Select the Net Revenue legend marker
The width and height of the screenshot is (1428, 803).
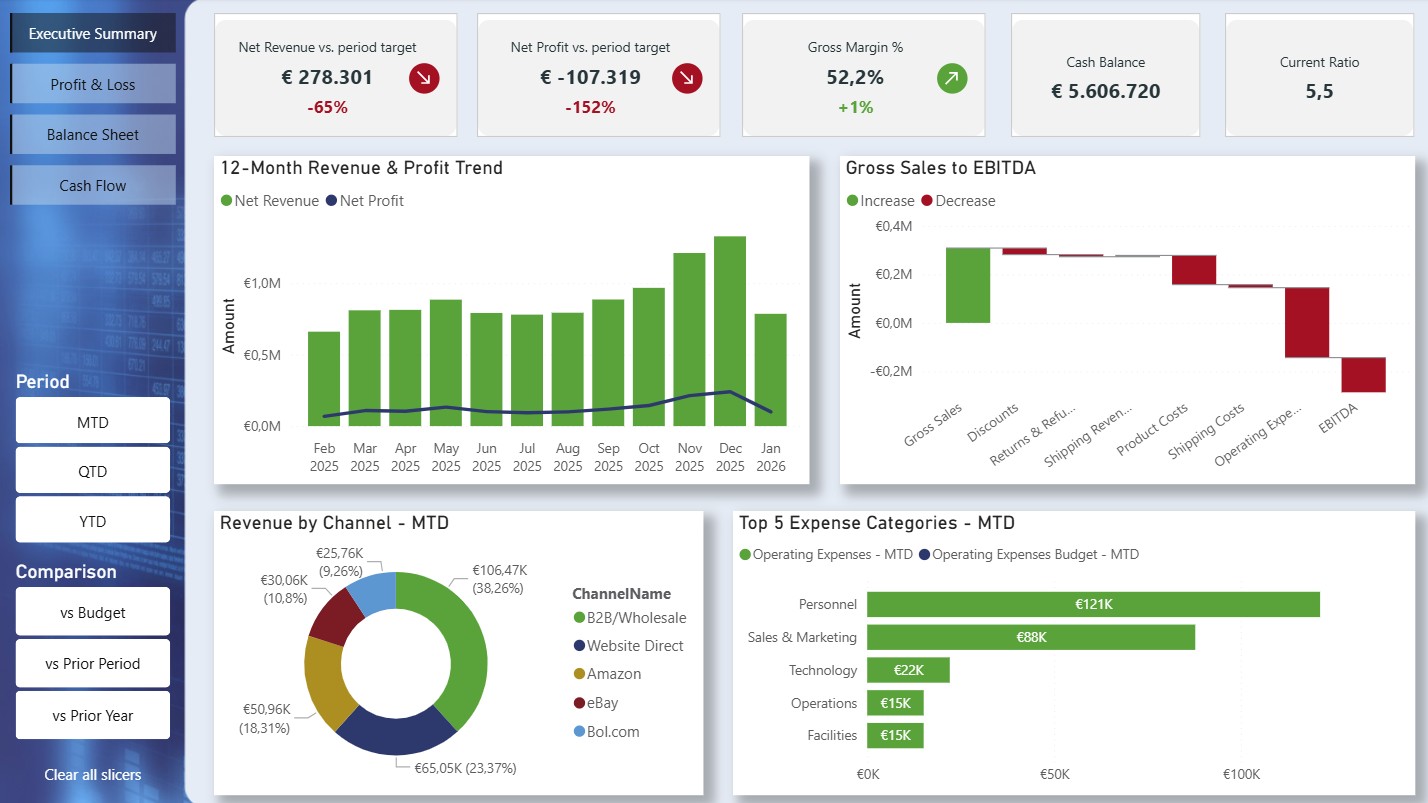(x=227, y=200)
